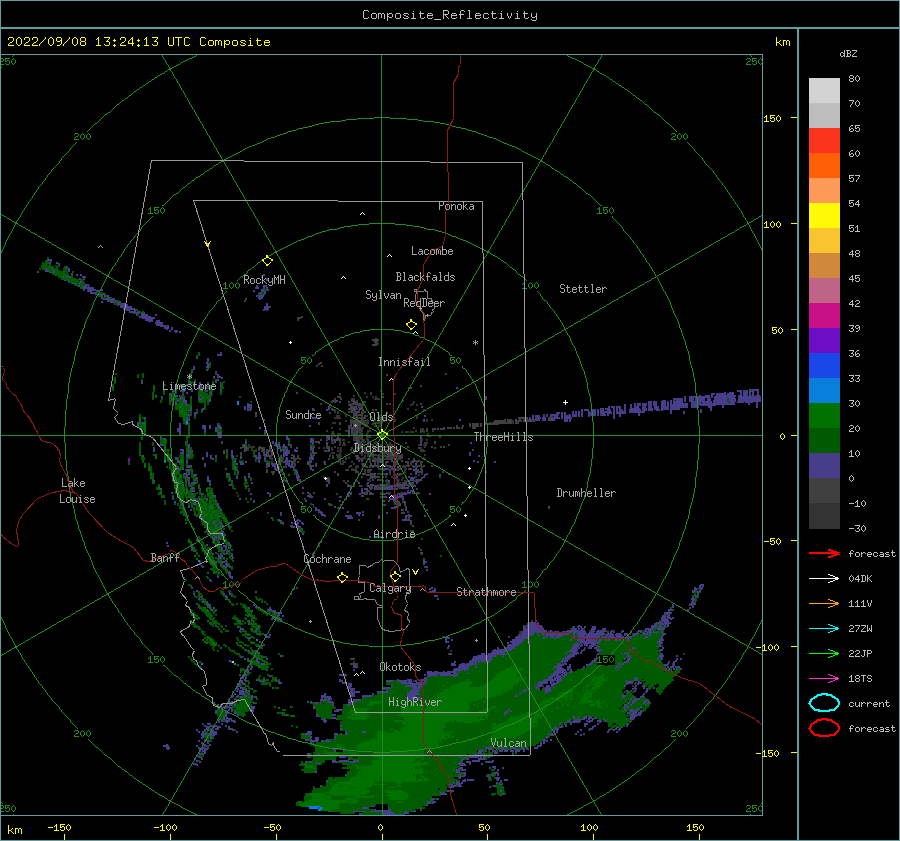Click the 36 dBZ purple color swatch

coord(824,340)
